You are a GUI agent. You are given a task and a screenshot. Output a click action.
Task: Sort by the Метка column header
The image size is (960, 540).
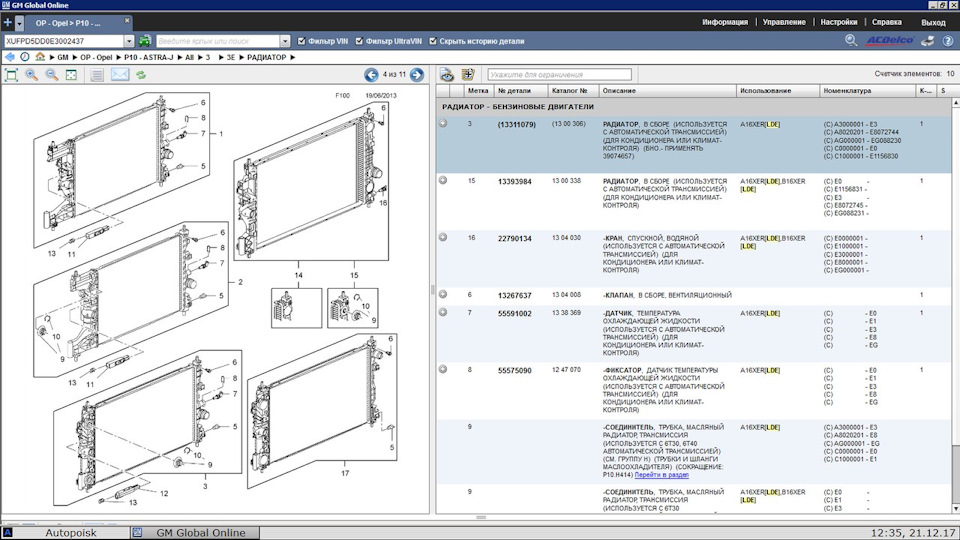click(x=478, y=91)
